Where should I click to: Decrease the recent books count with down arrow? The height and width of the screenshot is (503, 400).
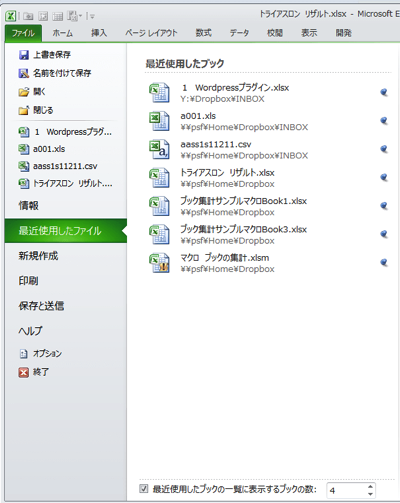[370, 494]
